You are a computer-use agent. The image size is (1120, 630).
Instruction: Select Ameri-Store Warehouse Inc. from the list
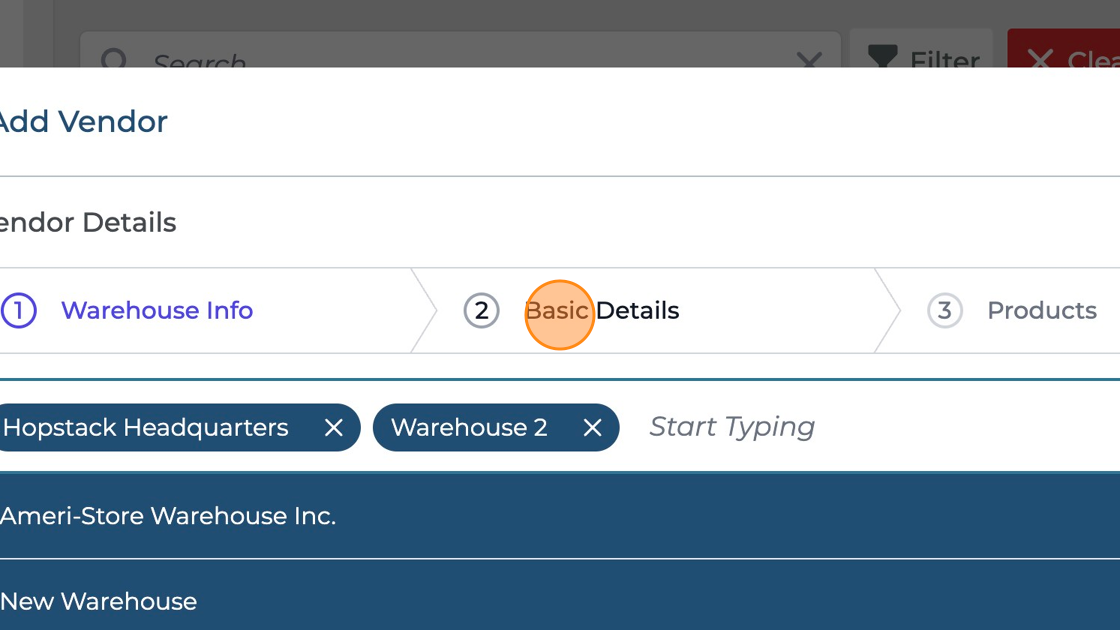[x=168, y=516]
